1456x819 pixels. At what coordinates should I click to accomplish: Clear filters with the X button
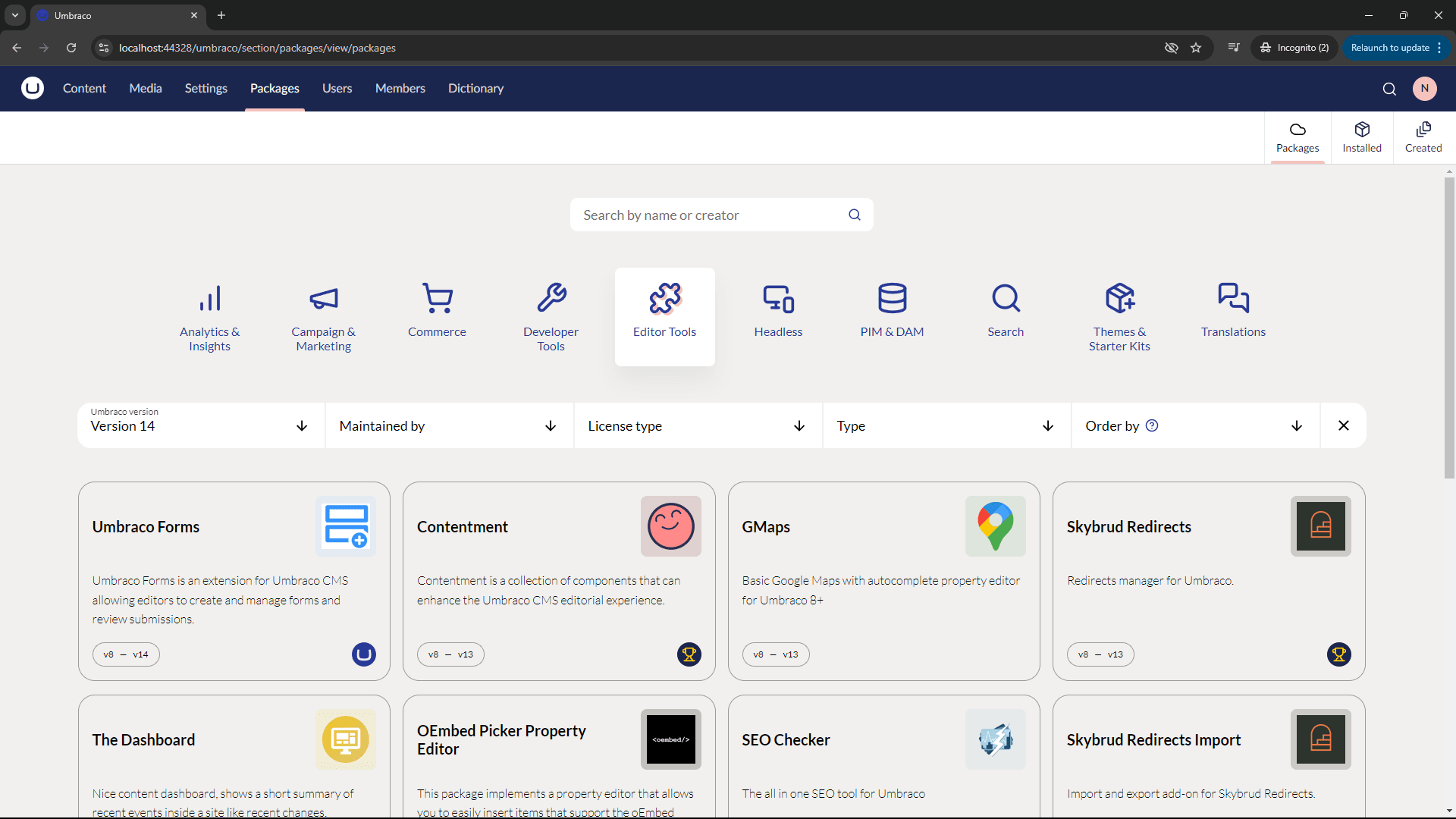click(1344, 425)
